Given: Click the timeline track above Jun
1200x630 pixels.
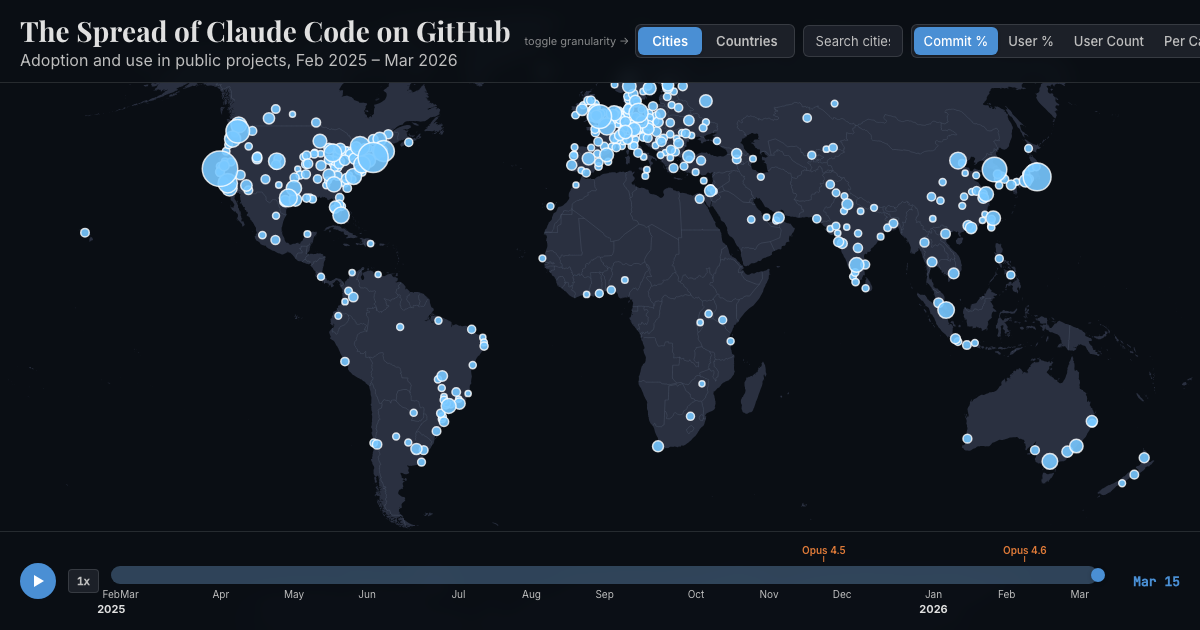Looking at the screenshot, I should [x=367, y=575].
